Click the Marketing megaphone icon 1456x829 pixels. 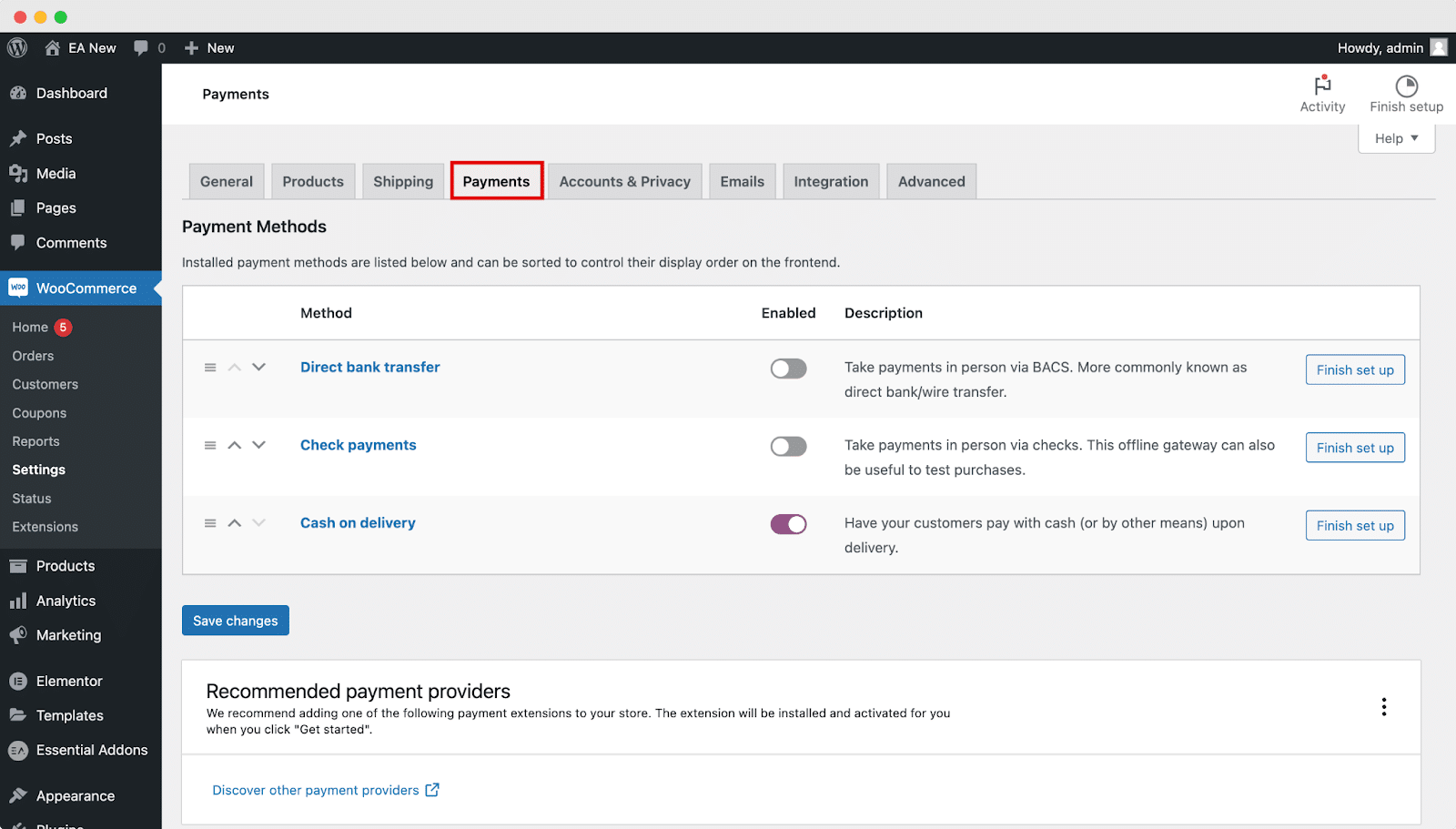(x=18, y=635)
